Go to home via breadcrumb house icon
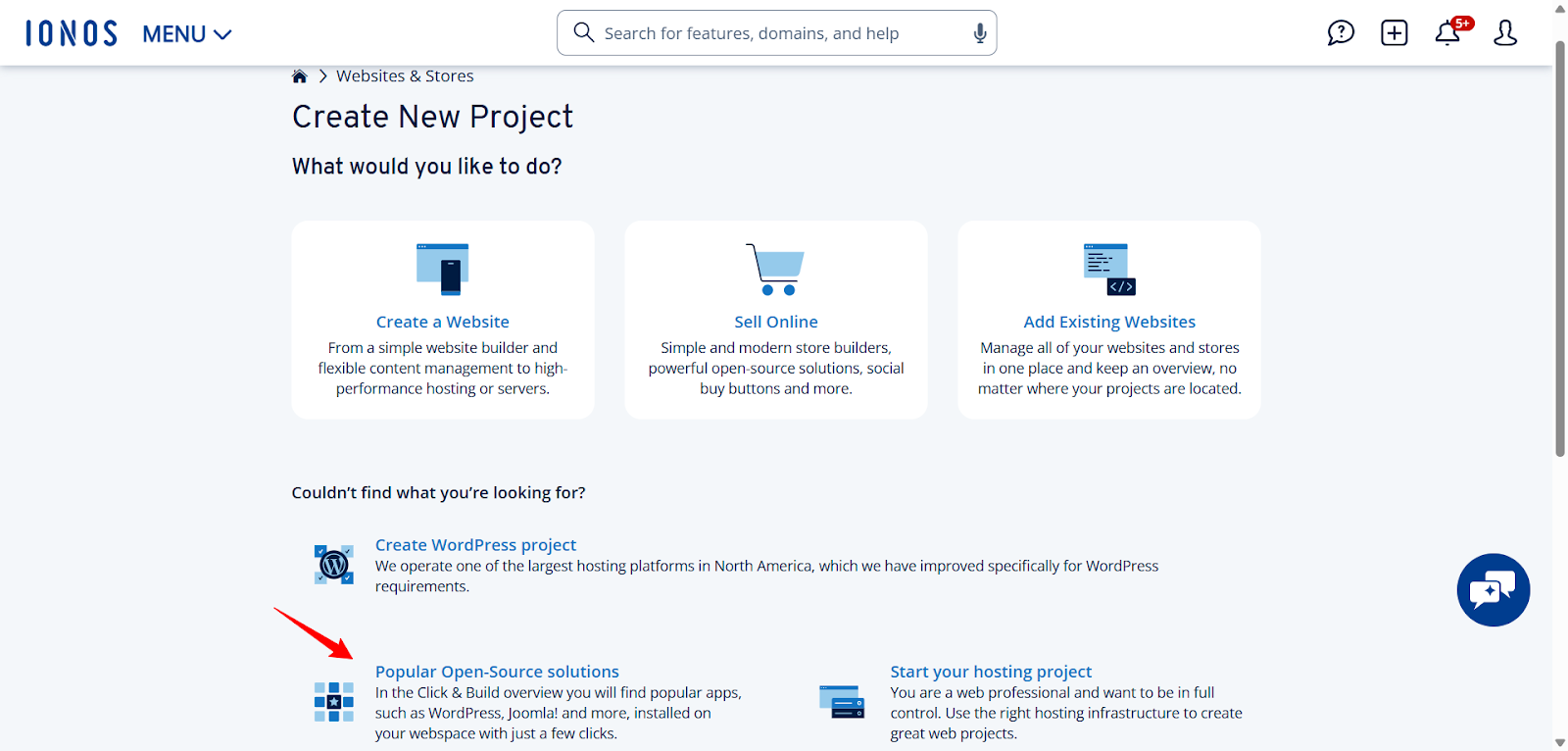Screen dimensions: 1568x751 [x=300, y=76]
